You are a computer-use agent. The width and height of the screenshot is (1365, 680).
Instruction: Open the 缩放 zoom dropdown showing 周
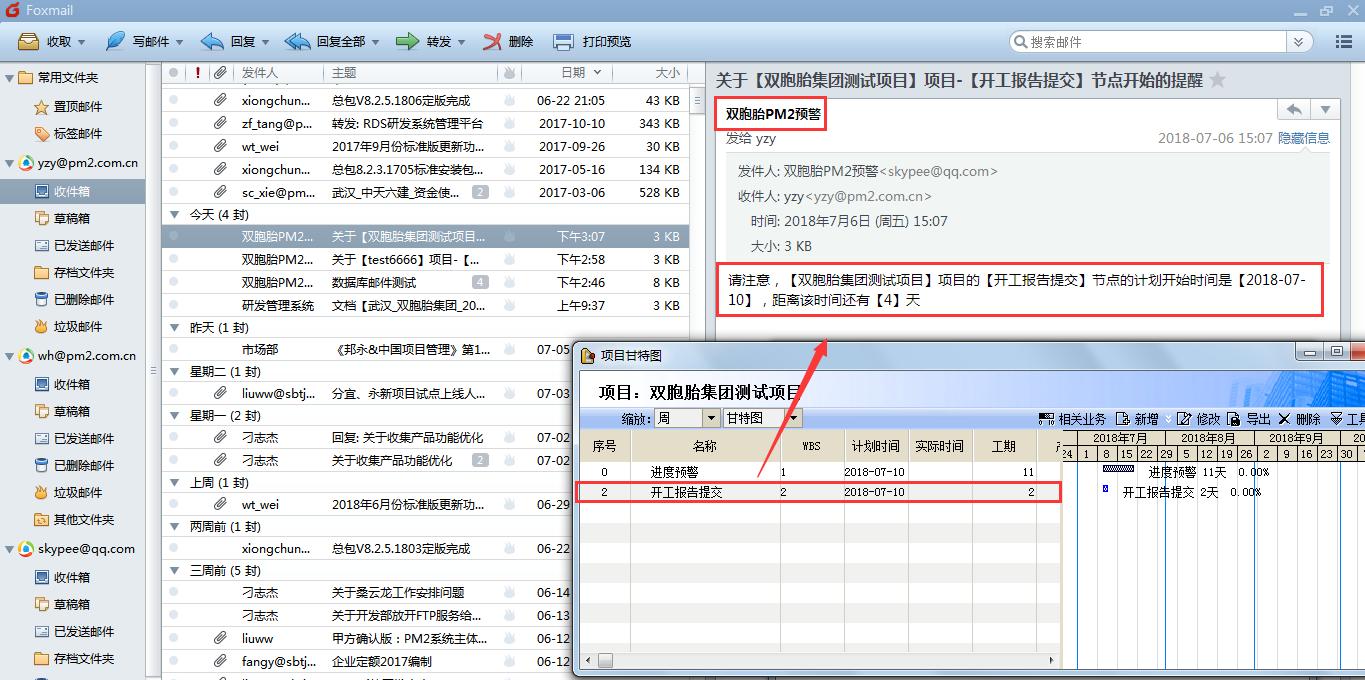tap(711, 418)
